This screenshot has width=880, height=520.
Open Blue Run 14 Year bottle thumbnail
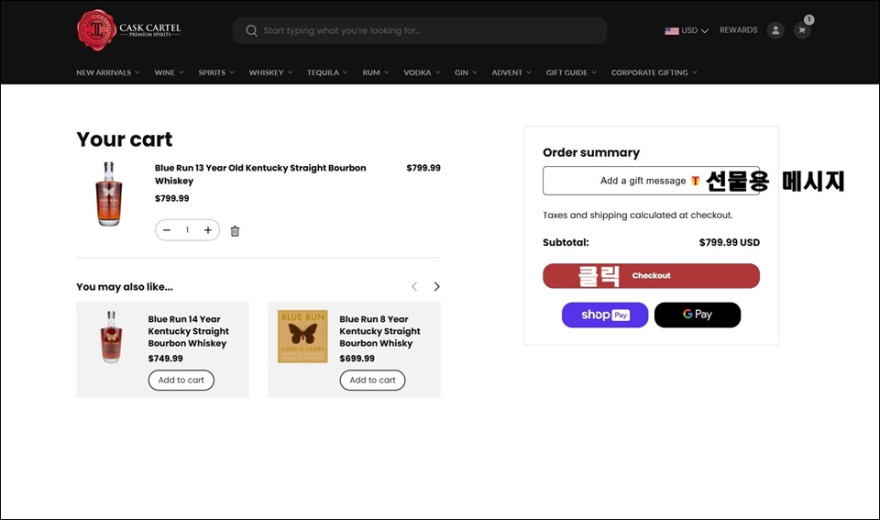tap(111, 337)
